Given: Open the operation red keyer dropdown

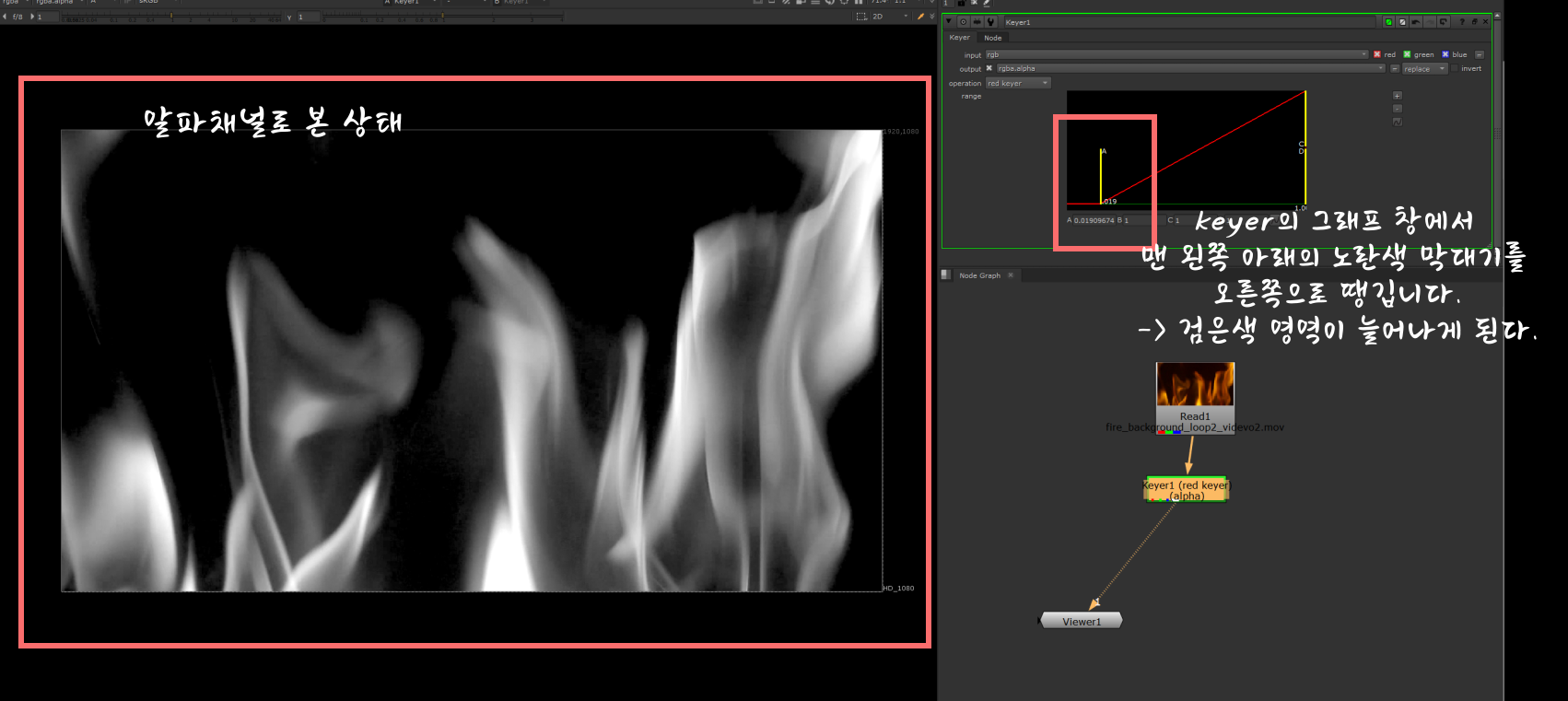Looking at the screenshot, I should click(x=1018, y=83).
